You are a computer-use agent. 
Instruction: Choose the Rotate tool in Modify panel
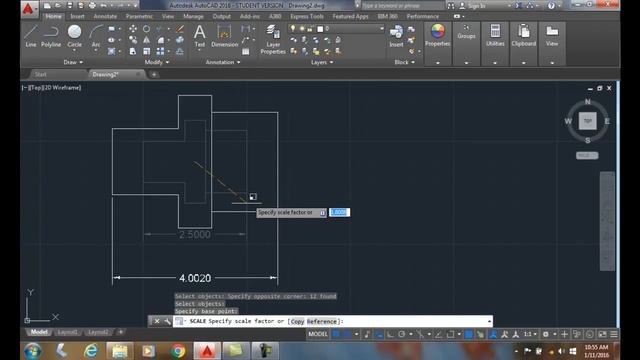click(x=147, y=29)
